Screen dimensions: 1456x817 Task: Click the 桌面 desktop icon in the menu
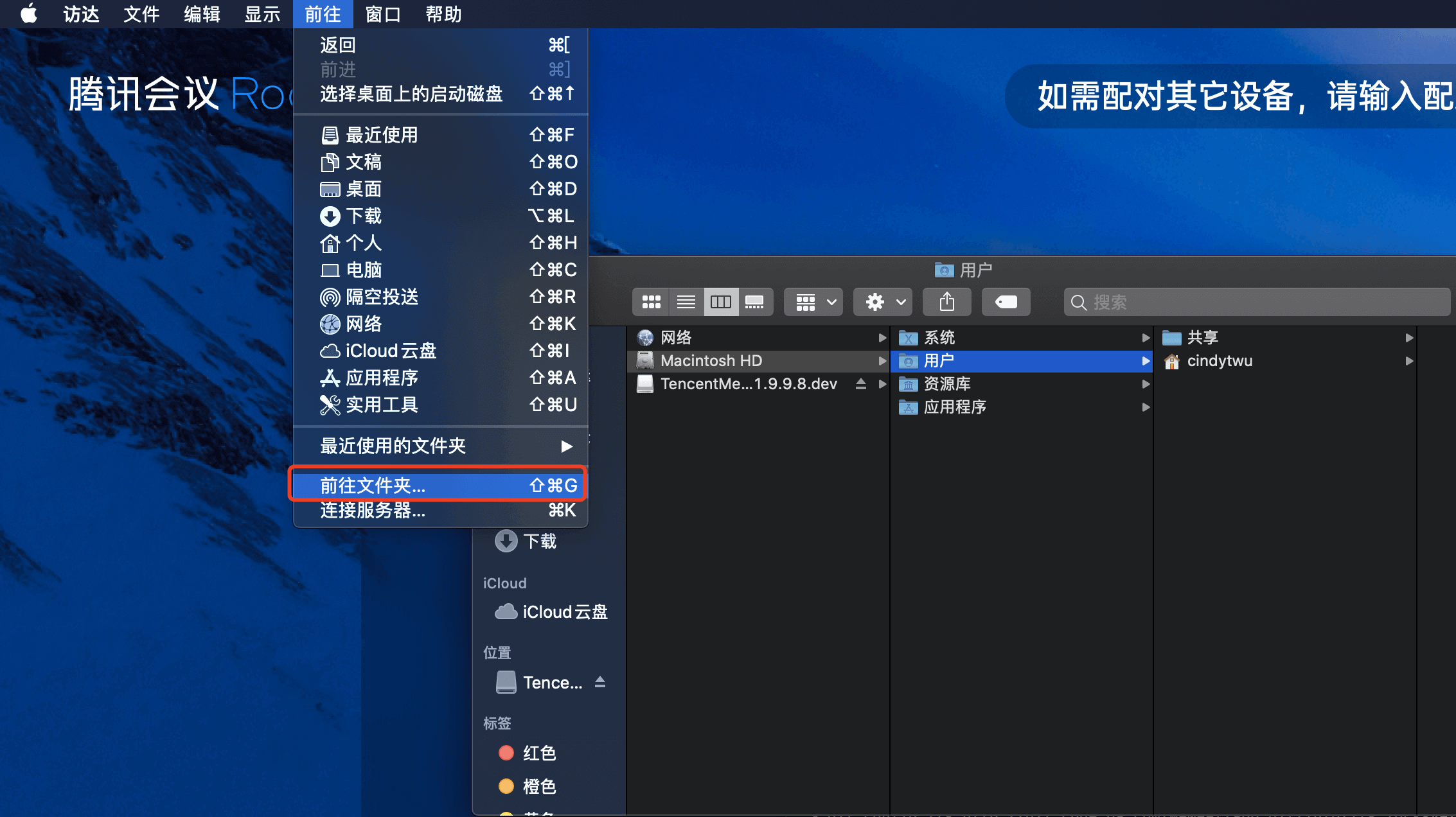click(x=330, y=189)
